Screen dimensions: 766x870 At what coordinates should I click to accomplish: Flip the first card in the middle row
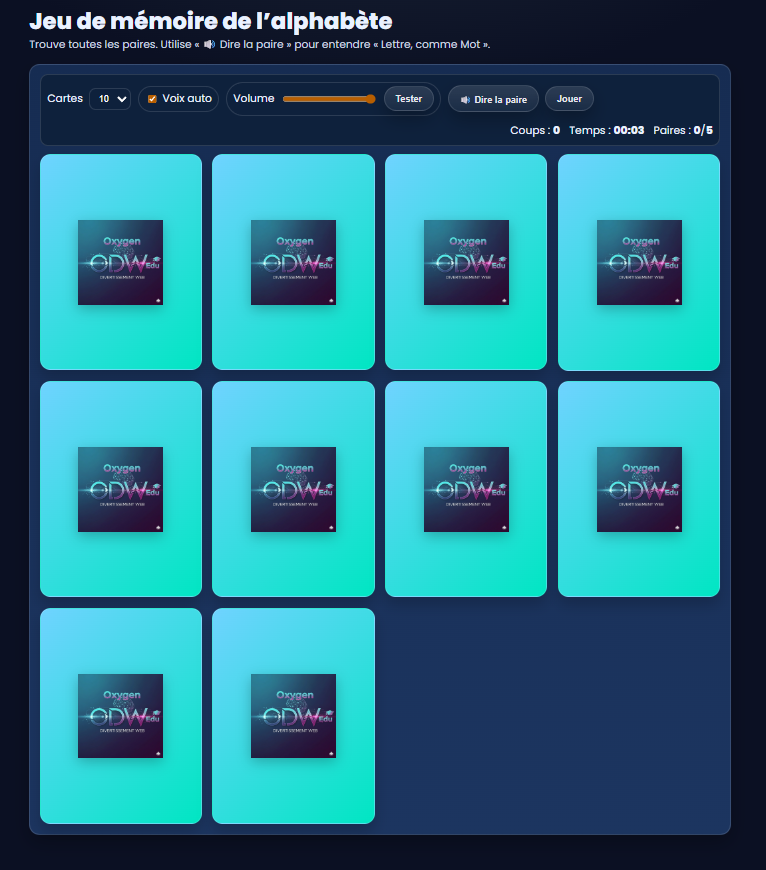tap(121, 489)
